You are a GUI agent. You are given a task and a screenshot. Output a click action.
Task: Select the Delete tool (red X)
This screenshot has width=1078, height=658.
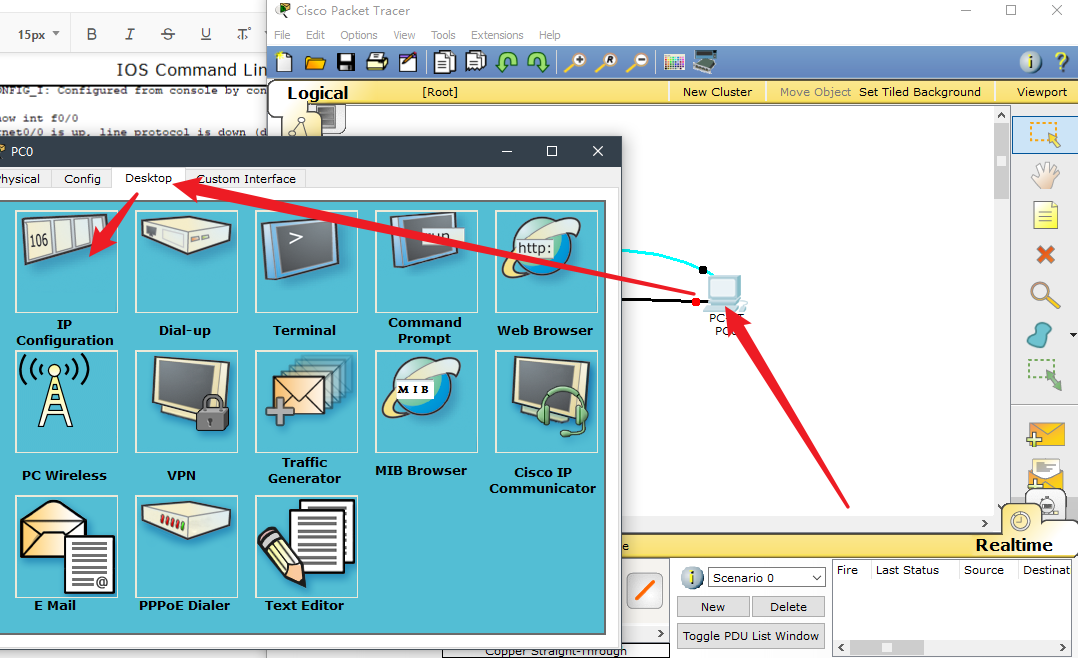[1045, 254]
